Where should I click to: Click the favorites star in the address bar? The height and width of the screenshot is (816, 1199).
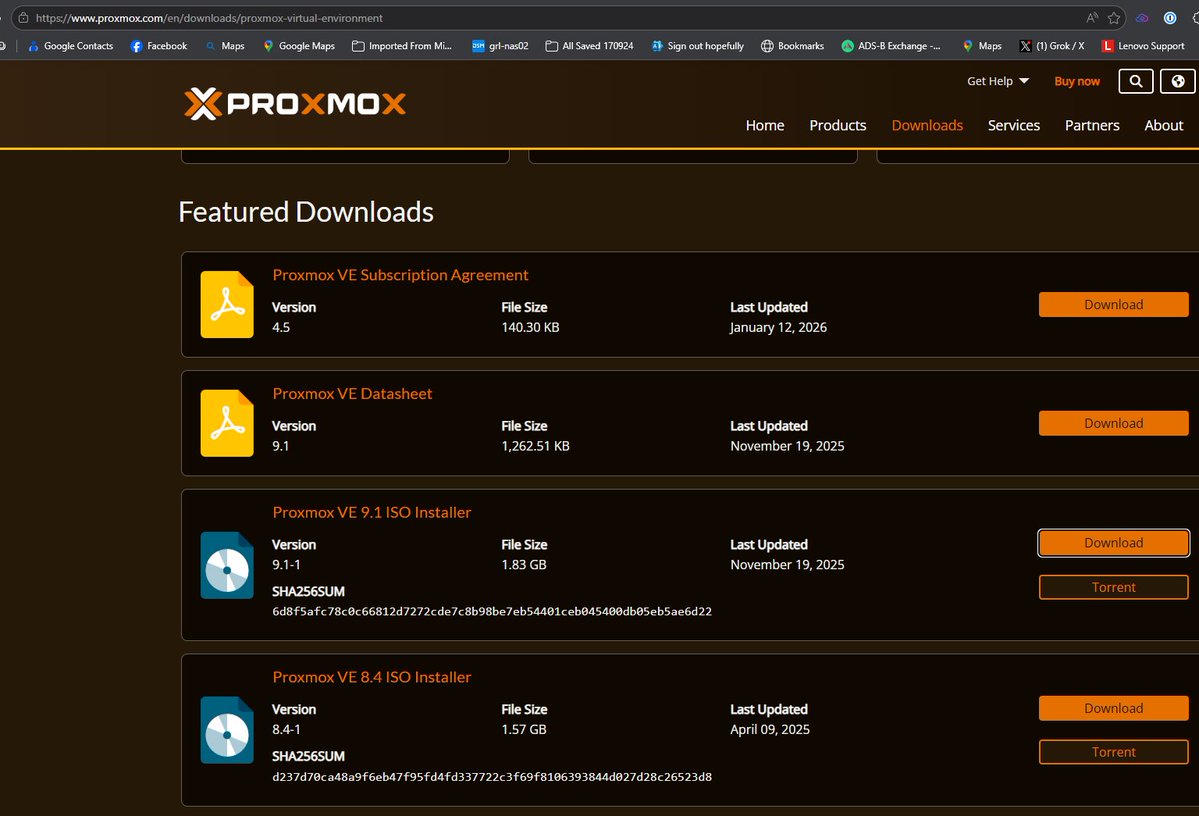(1112, 17)
